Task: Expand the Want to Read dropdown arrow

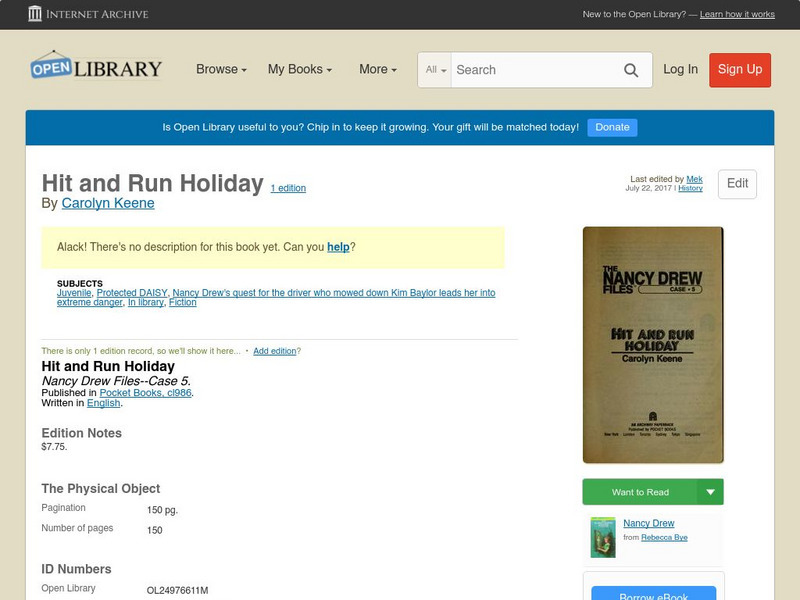Action: 710,492
